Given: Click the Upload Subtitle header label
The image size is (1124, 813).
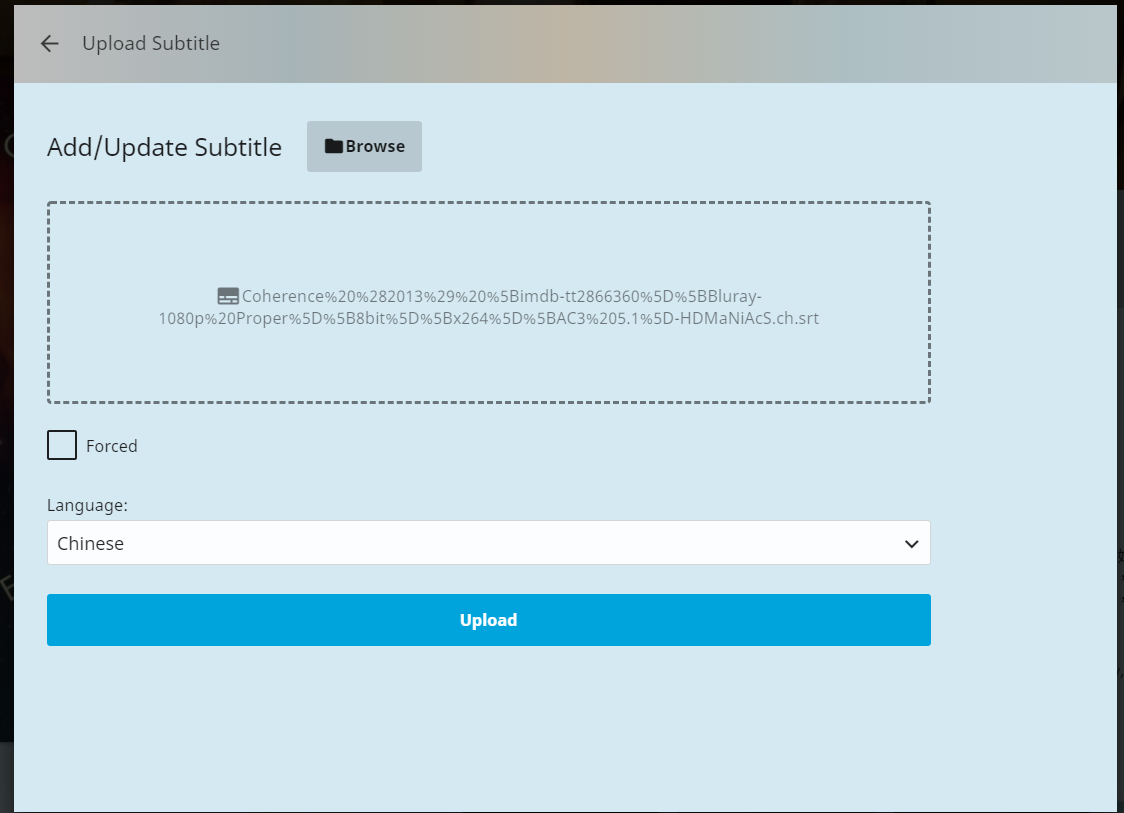Looking at the screenshot, I should click(x=151, y=43).
